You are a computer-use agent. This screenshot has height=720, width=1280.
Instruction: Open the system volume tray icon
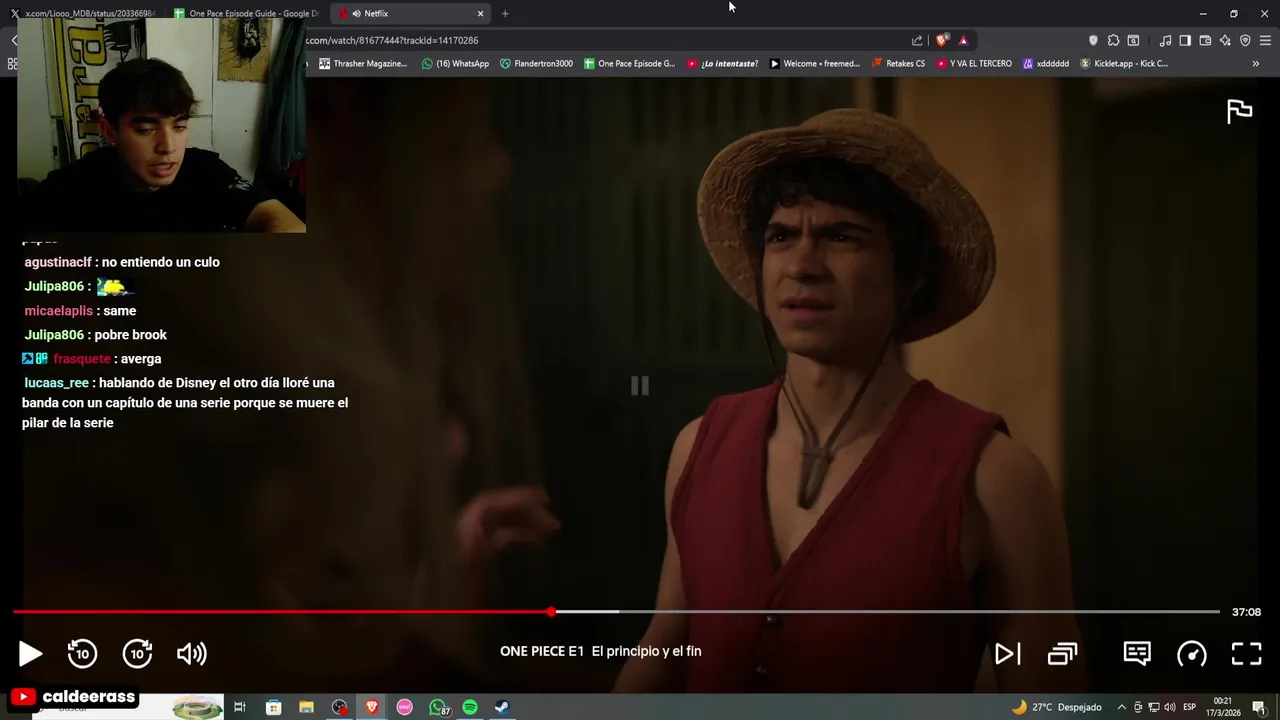click(x=1169, y=707)
